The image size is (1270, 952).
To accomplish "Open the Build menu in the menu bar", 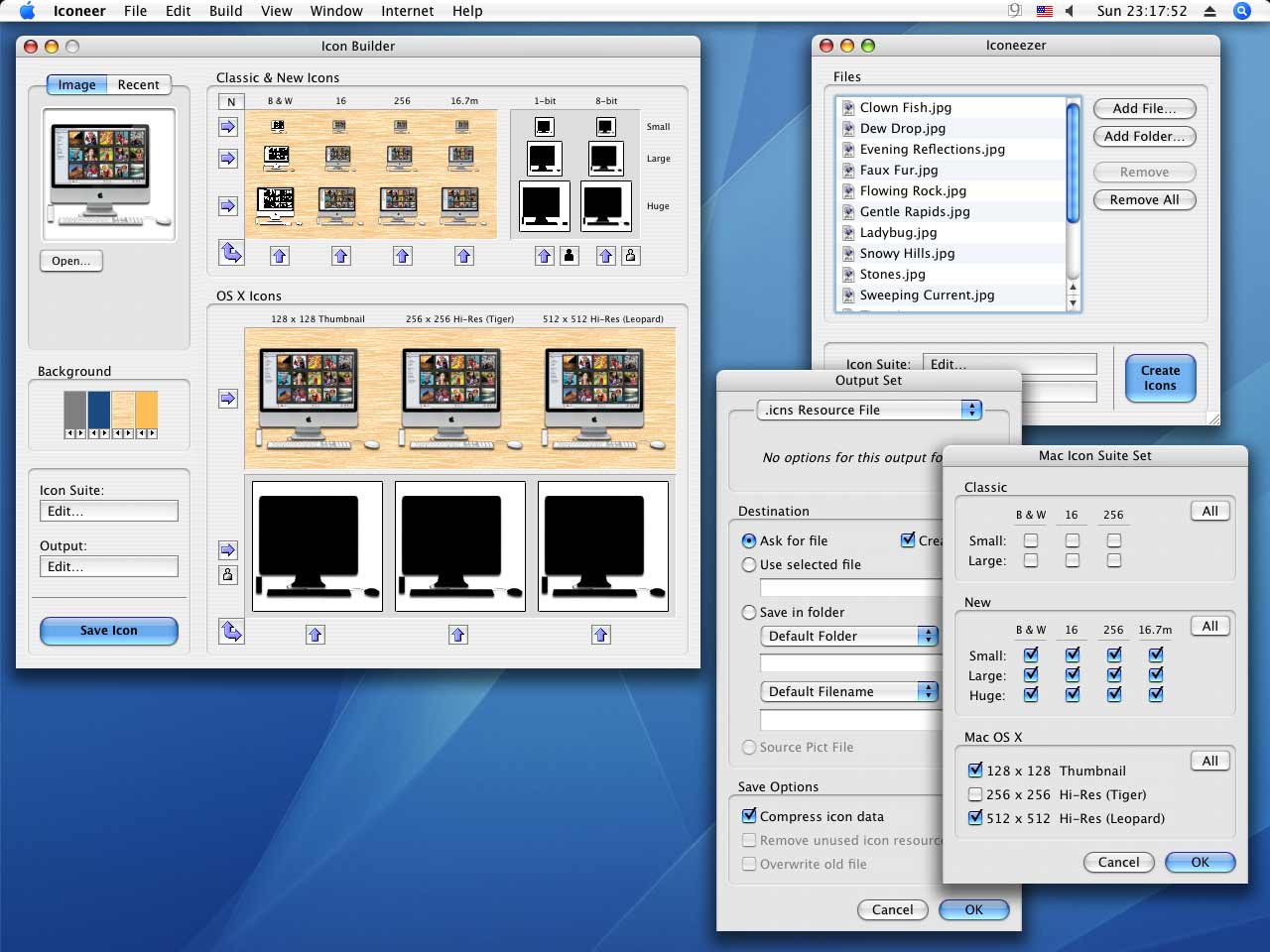I will [x=225, y=11].
